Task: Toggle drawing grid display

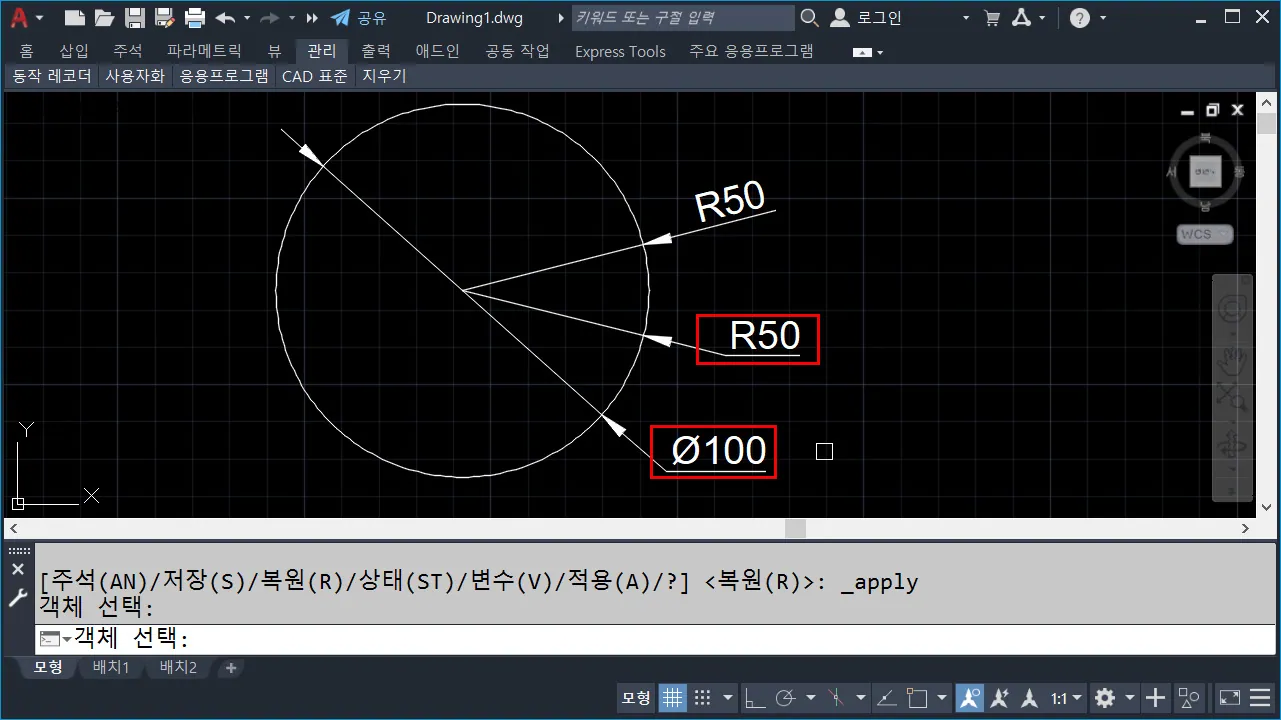Action: click(x=673, y=697)
